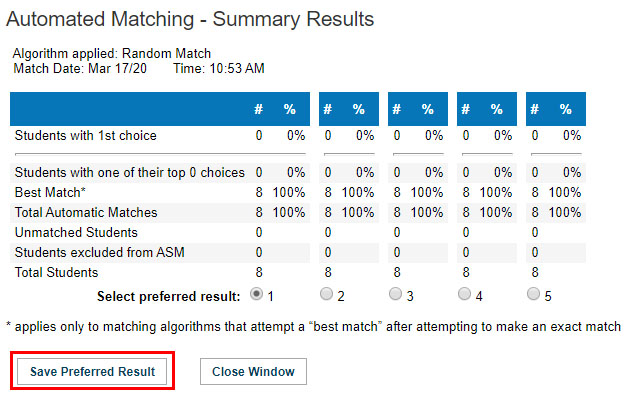Click the Time 10:53 AM text
637x397 pixels.
[219, 68]
